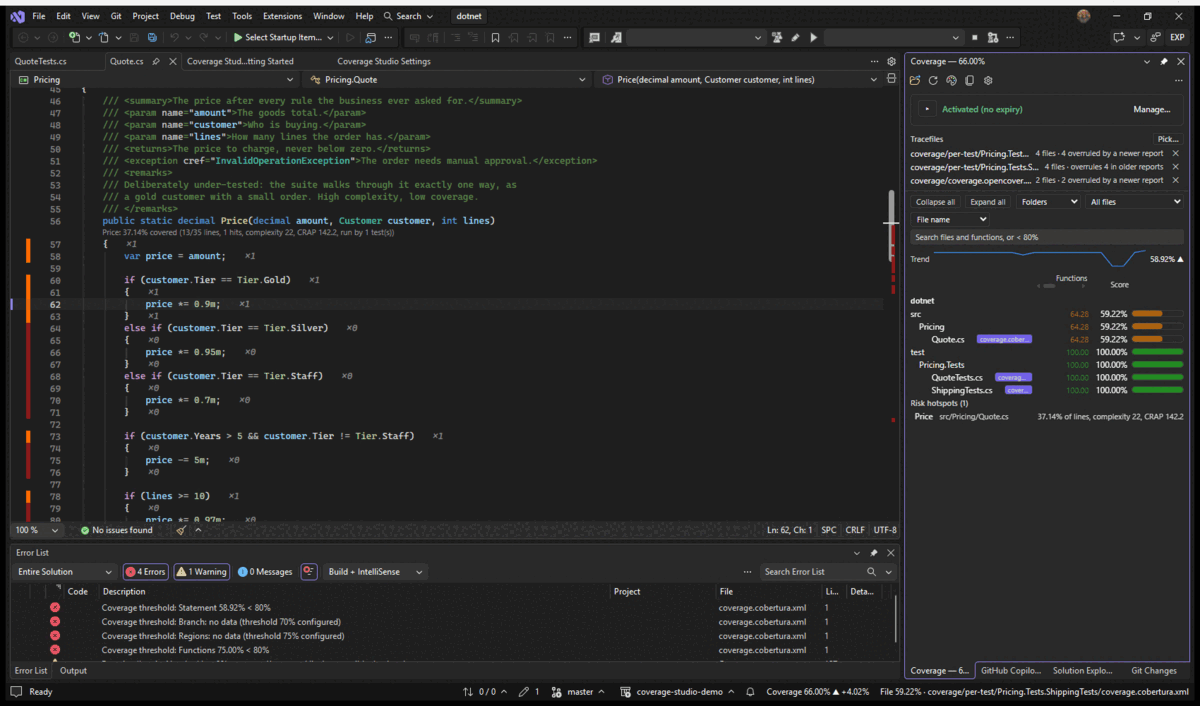Open the Pricing.Quote type dropdown
The height and width of the screenshot is (706, 1200).
click(448, 79)
